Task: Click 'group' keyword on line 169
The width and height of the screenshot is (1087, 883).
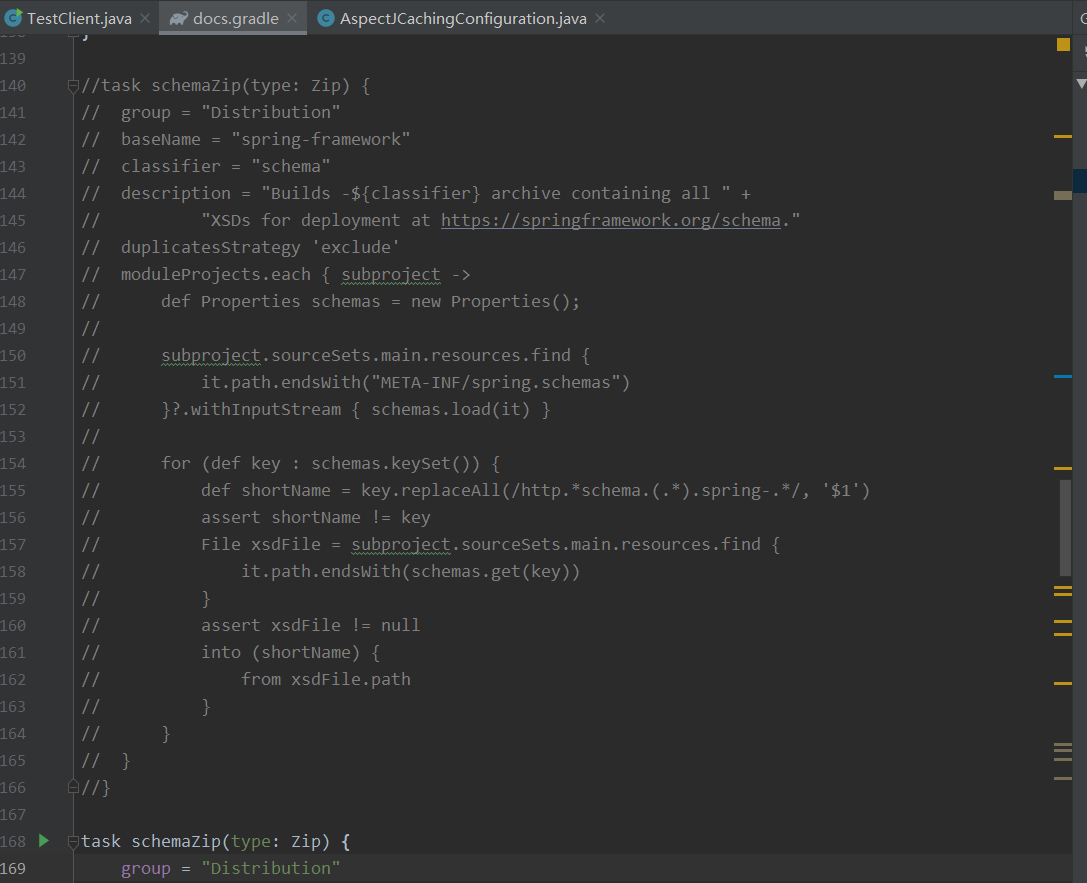Action: click(146, 868)
